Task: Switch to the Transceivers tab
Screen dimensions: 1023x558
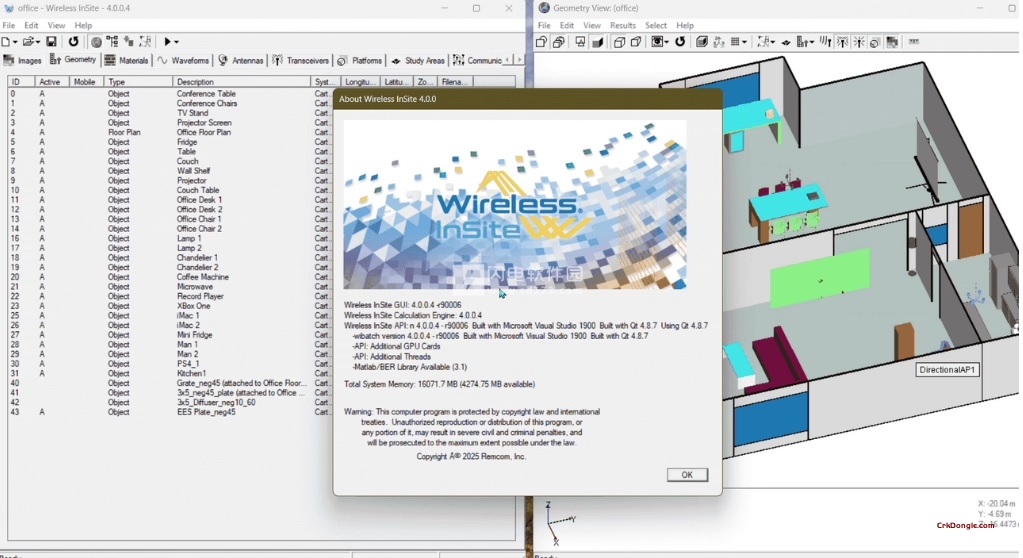Action: [x=301, y=60]
